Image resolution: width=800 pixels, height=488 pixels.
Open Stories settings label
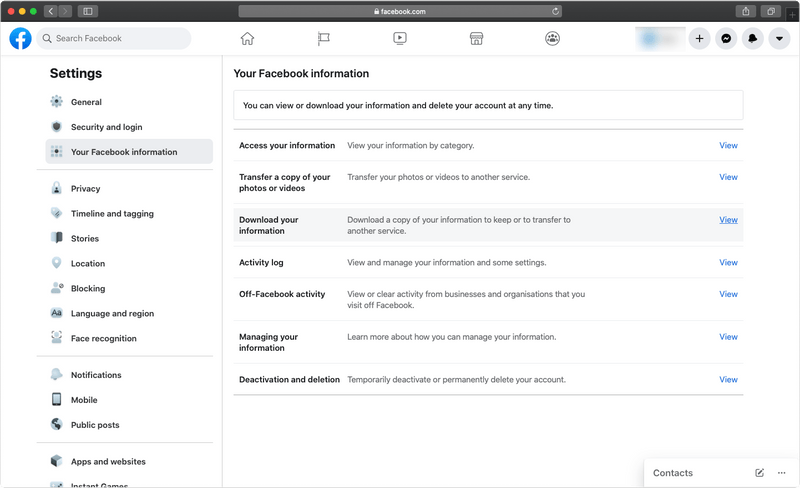click(x=85, y=238)
